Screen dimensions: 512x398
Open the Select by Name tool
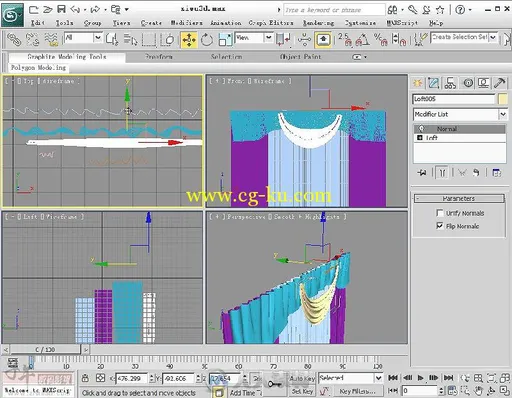click(x=130, y=40)
